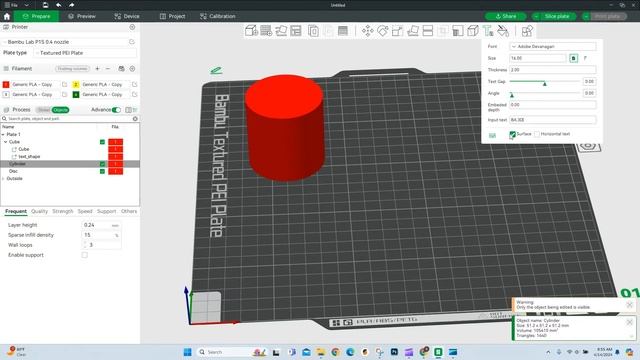Open the Support painting tool
The width and height of the screenshot is (640, 360).
458,31
